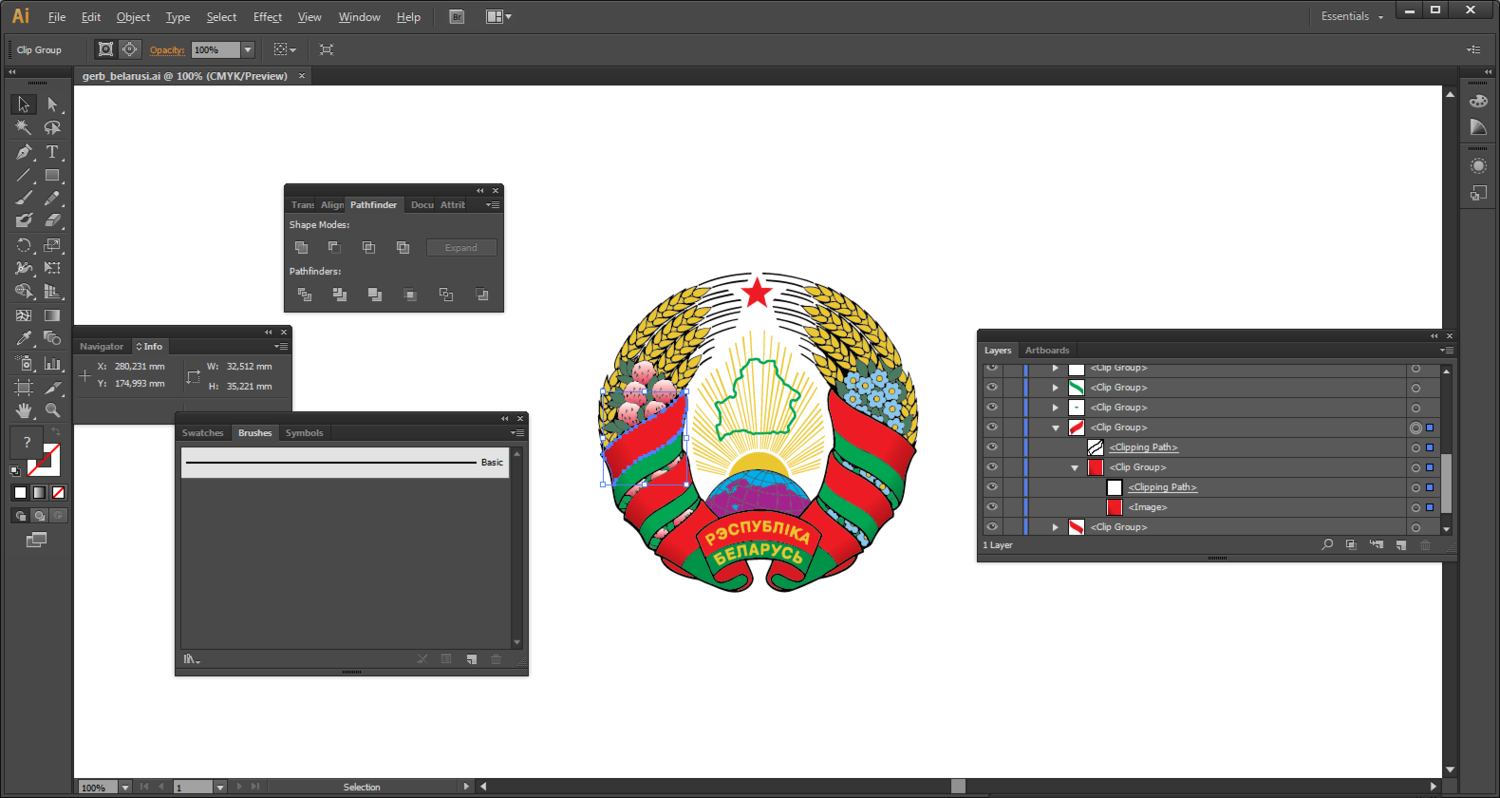This screenshot has width=1500, height=798.
Task: Toggle Edit Contents in control bar
Action: pyautogui.click(x=130, y=49)
